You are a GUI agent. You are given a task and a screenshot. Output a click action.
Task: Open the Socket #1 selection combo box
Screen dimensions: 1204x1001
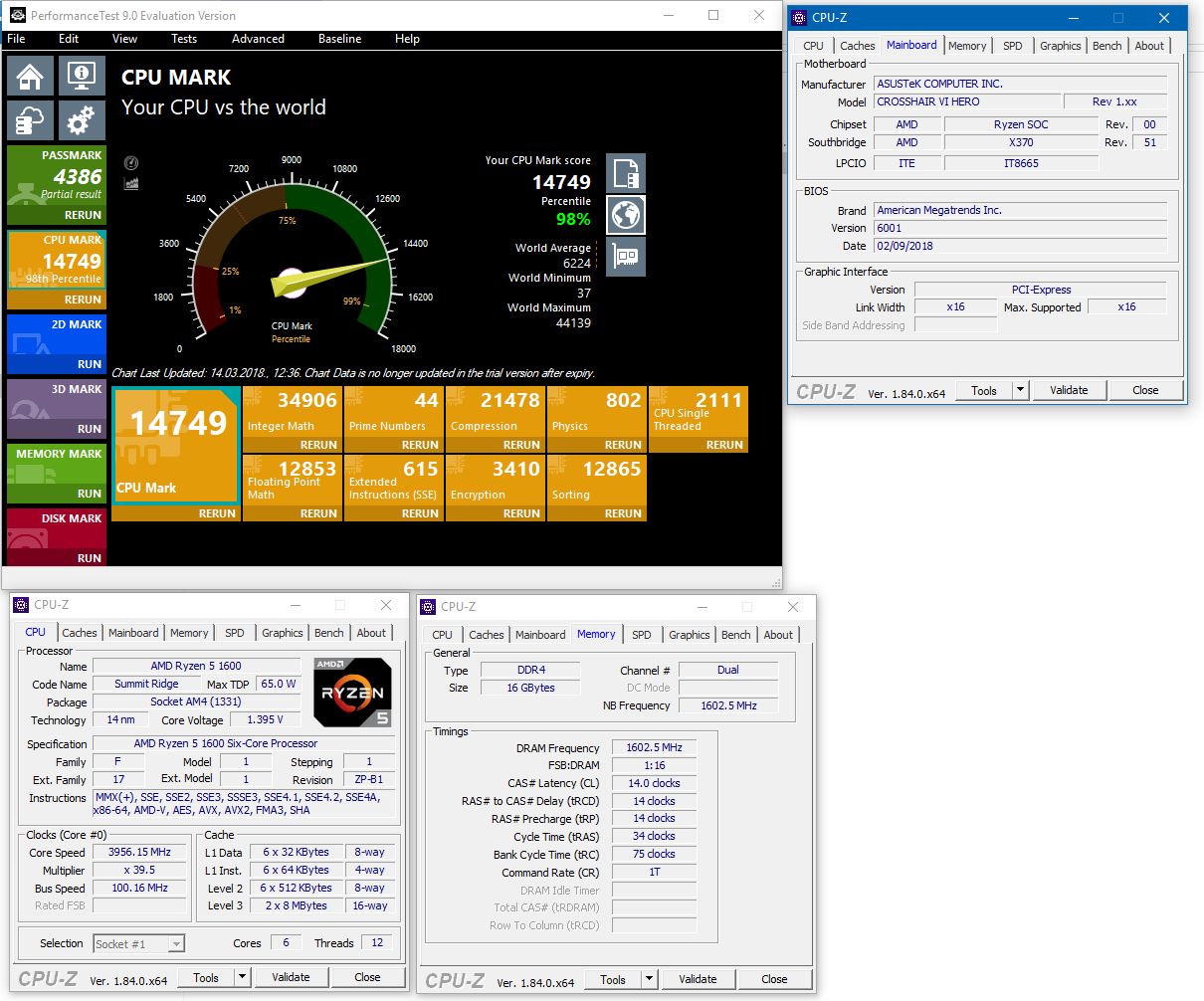[139, 943]
